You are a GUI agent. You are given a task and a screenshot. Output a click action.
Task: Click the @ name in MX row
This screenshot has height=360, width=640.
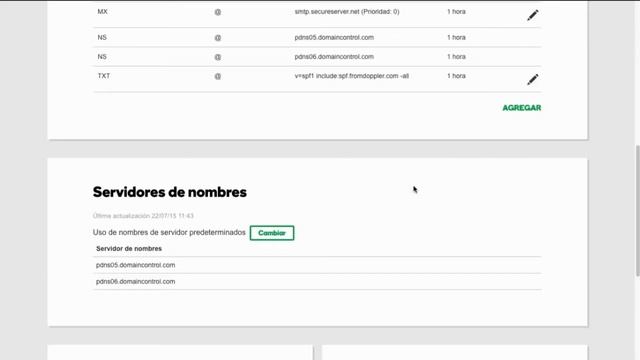pos(218,12)
